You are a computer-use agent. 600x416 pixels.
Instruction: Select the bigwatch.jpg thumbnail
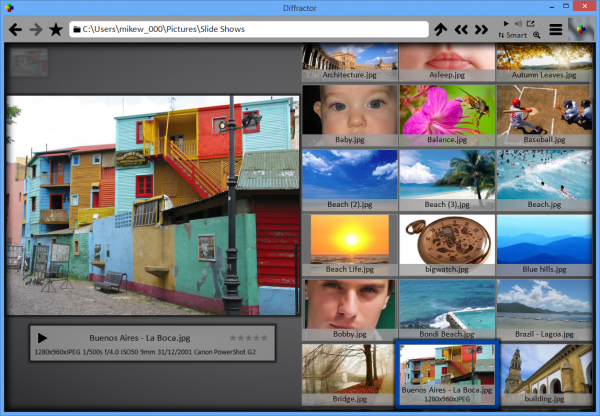(447, 245)
